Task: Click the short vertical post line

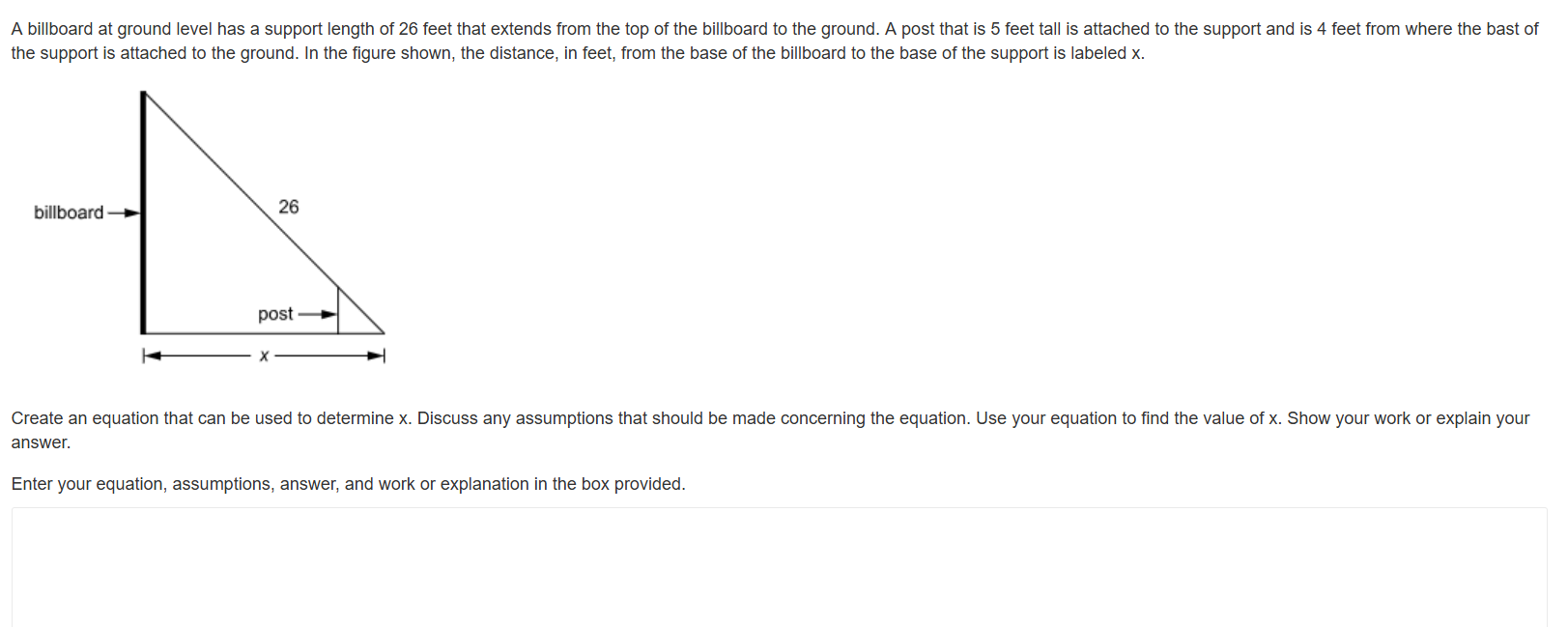Action: (x=338, y=310)
